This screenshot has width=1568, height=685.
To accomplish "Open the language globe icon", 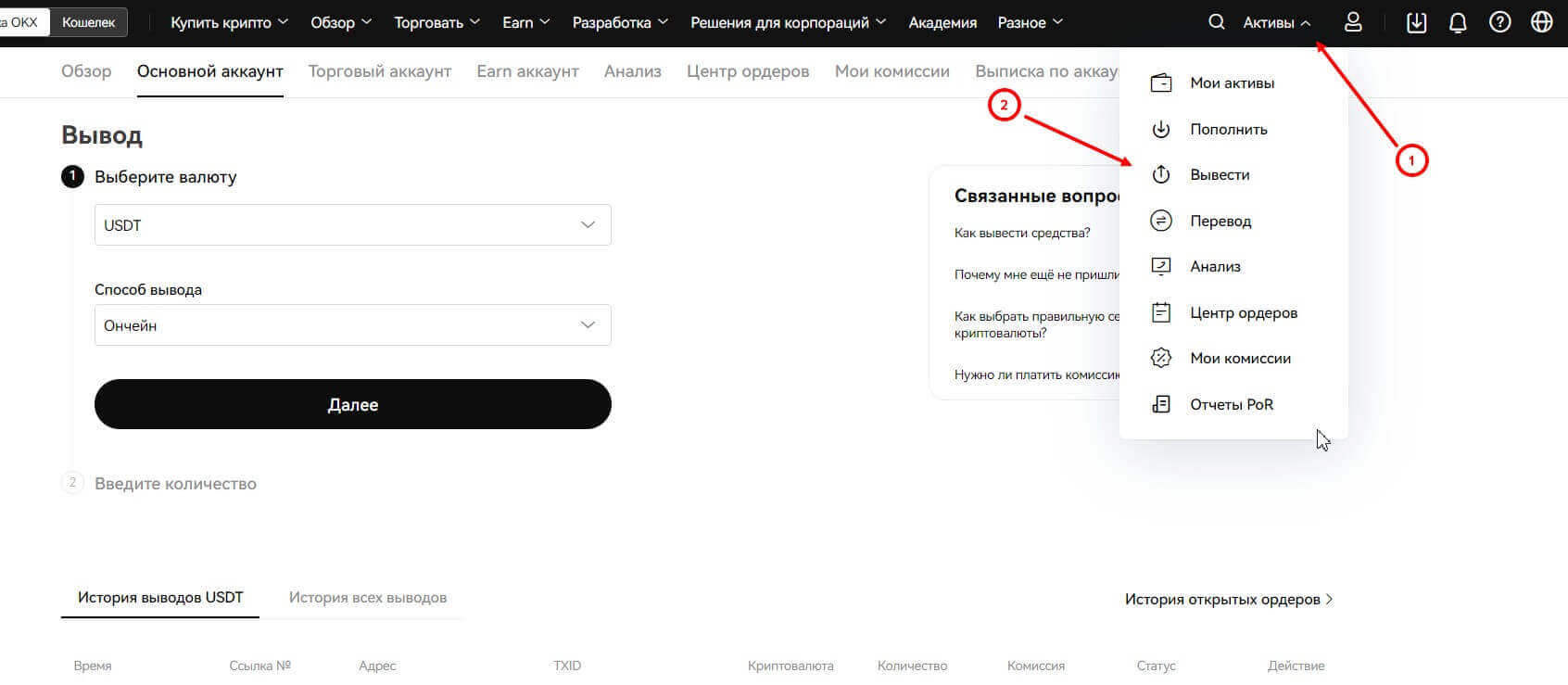I will [x=1541, y=22].
